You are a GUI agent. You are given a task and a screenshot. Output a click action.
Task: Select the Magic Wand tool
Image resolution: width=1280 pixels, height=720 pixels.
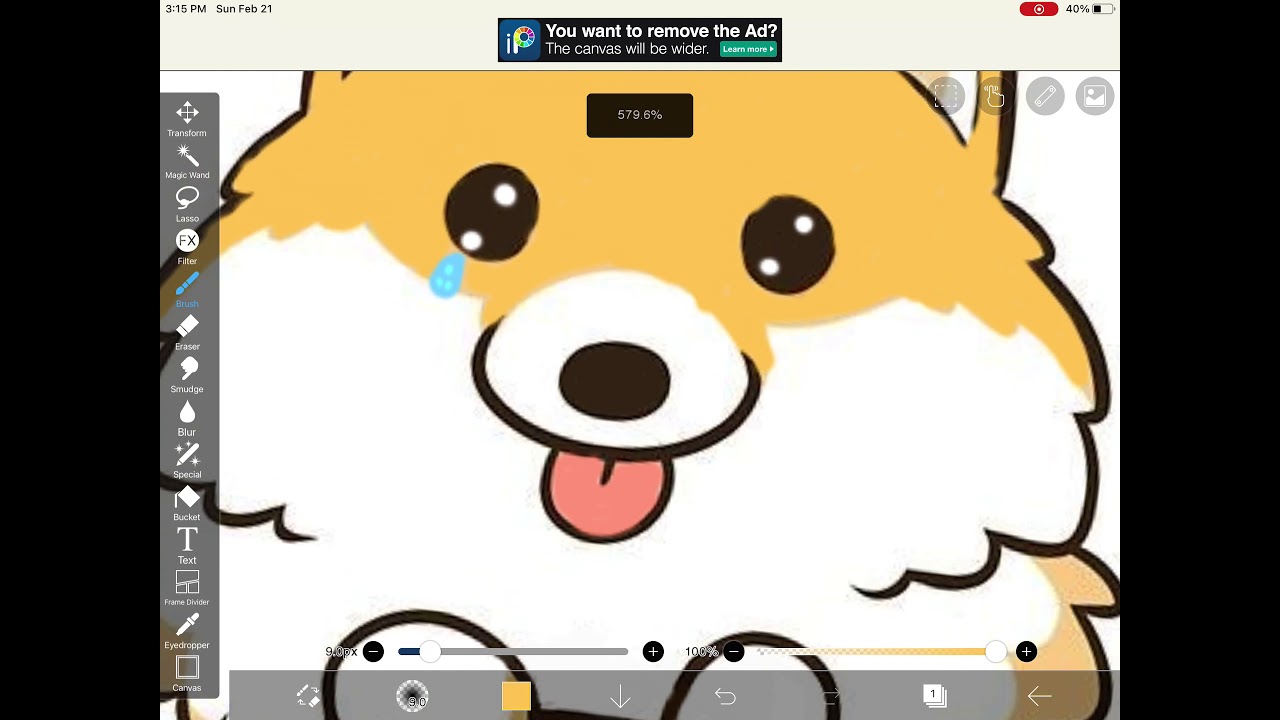click(x=187, y=162)
